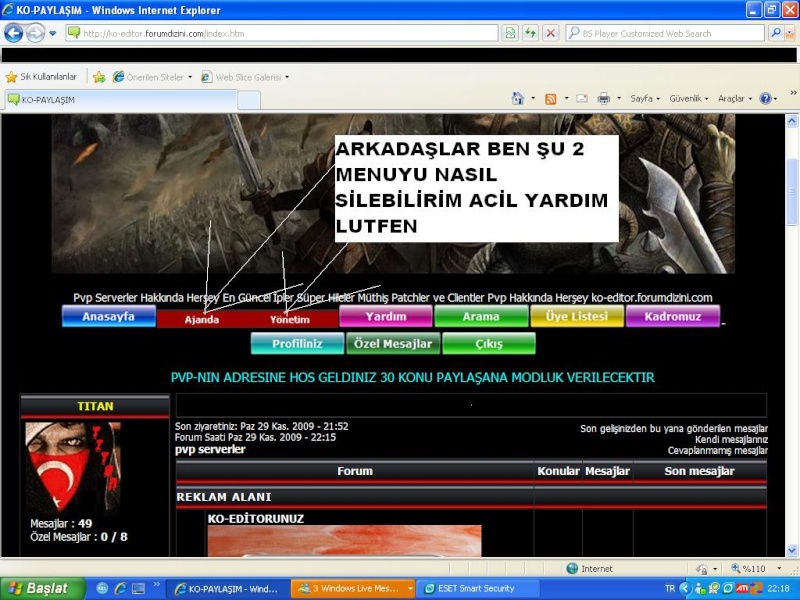Toggle the Compatibility View icon
Image resolution: width=800 pixels, height=600 pixels.
pyautogui.click(x=510, y=34)
